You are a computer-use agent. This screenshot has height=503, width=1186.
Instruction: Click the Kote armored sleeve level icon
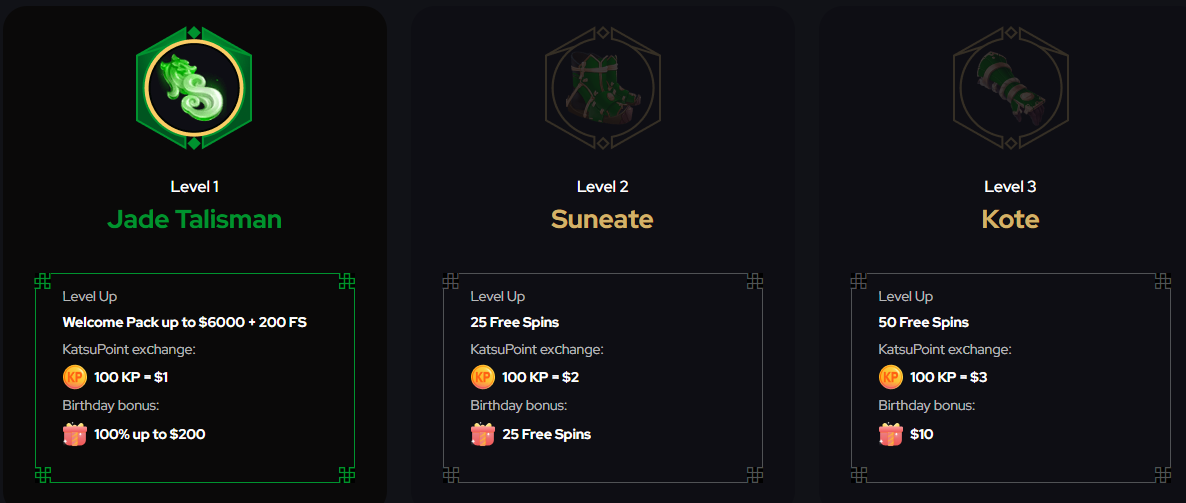coord(1011,87)
